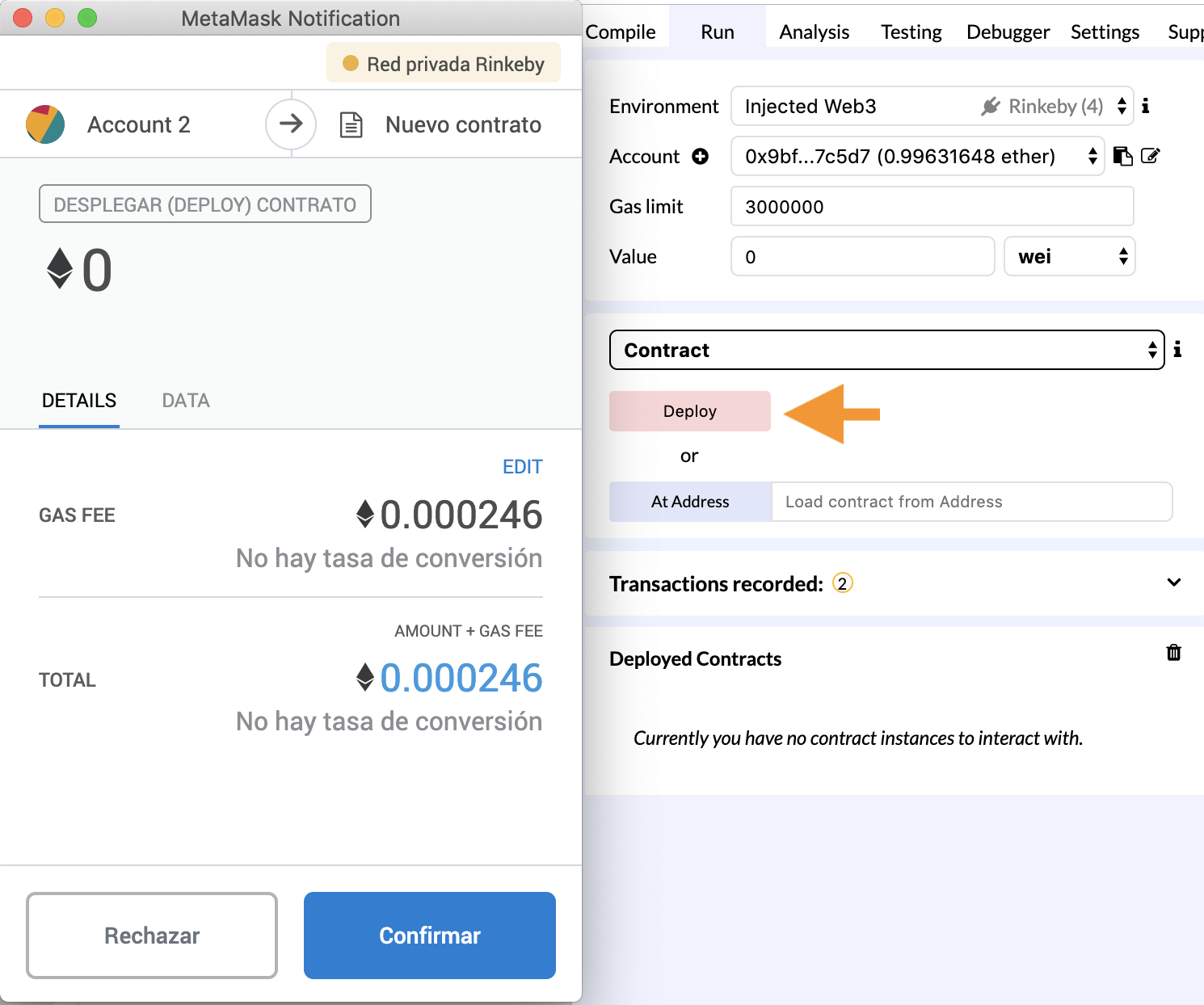Click the MetaMask Notification window title

(291, 18)
